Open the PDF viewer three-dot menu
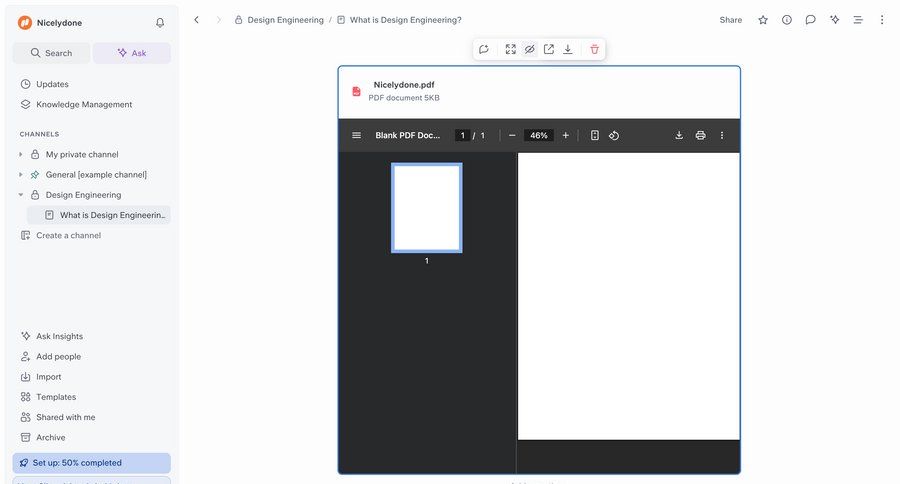 722,135
